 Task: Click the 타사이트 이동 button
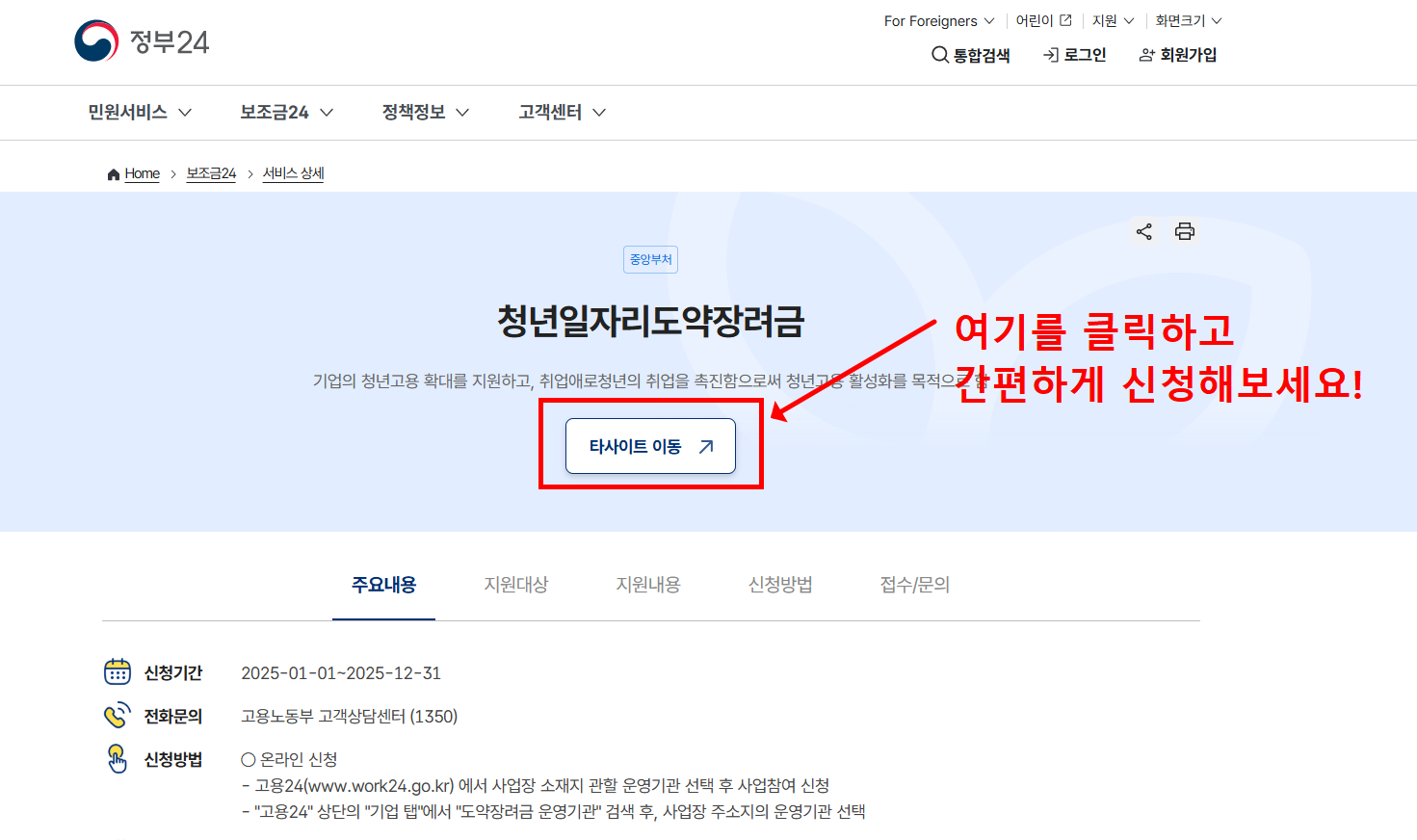coord(650,445)
